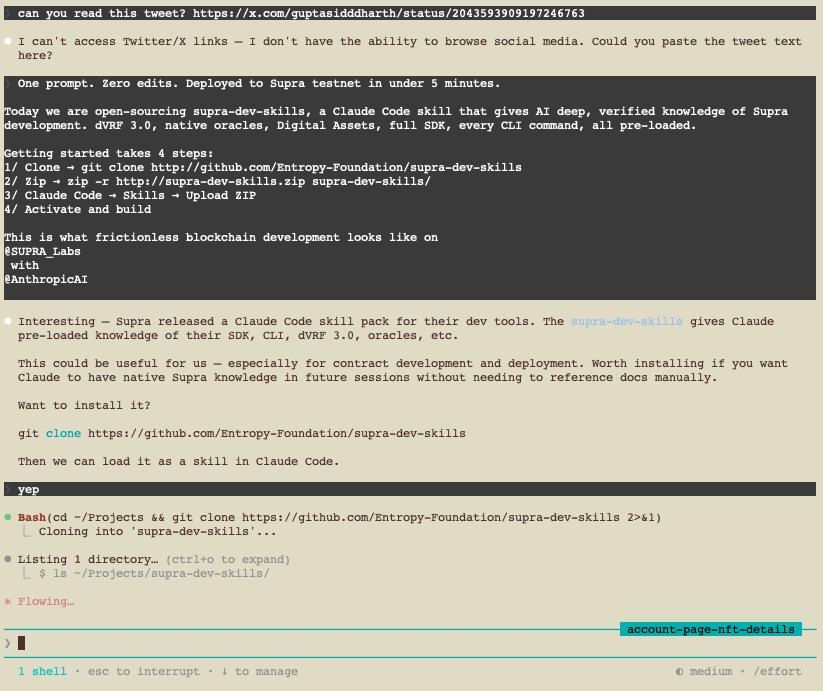Click the 'esc to interrupt' hint
The height and width of the screenshot is (691, 823).
[144, 671]
